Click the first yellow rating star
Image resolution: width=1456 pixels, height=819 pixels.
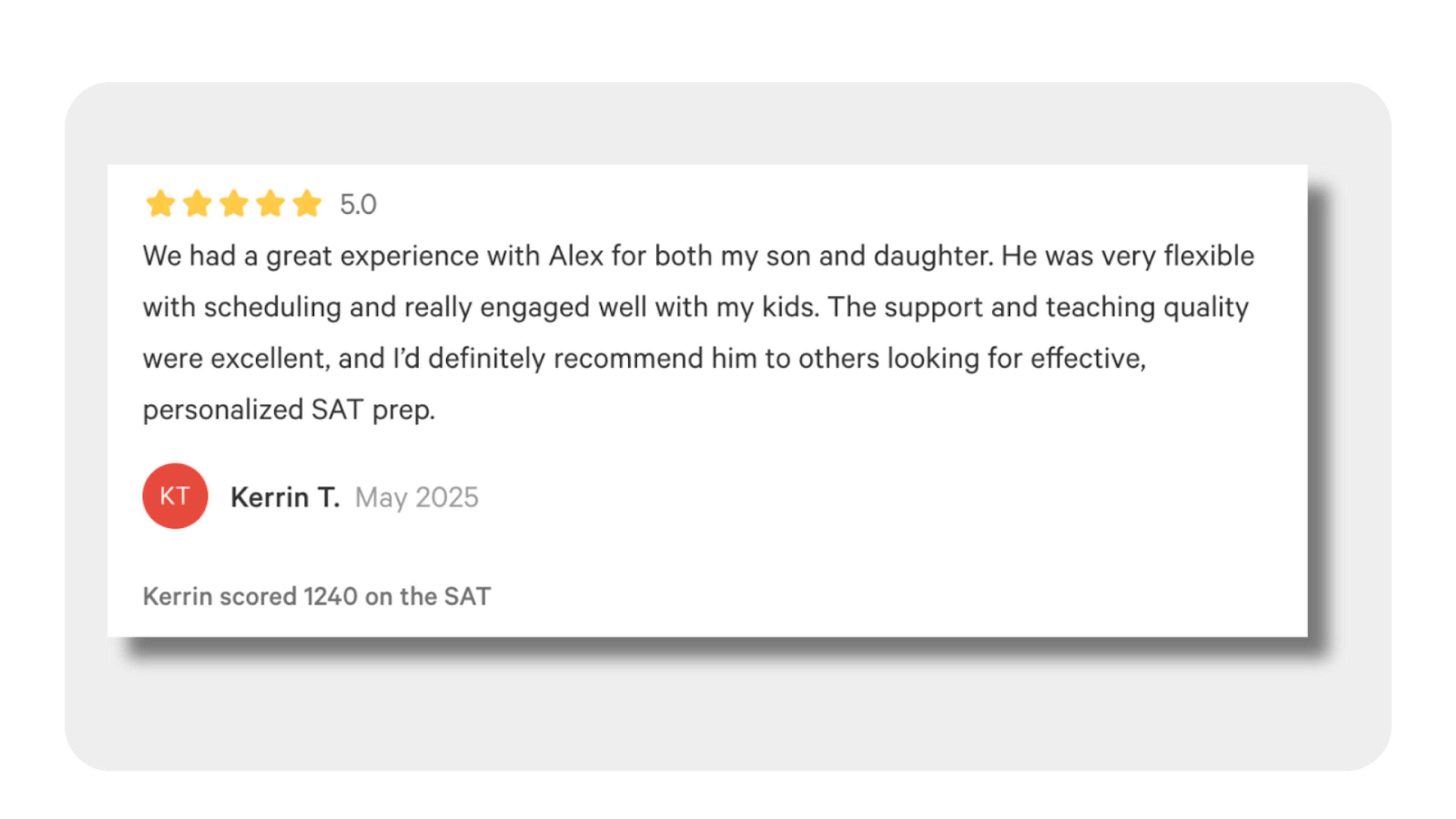160,204
